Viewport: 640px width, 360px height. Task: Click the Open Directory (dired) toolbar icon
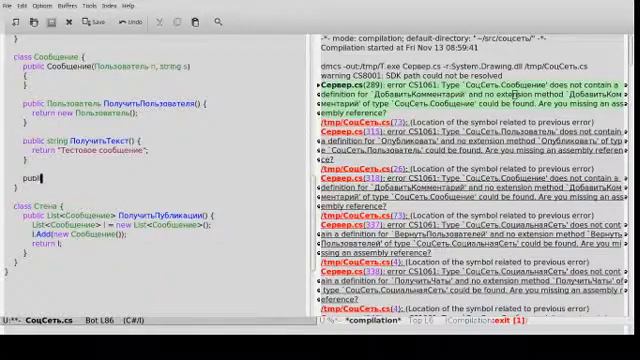(51, 22)
